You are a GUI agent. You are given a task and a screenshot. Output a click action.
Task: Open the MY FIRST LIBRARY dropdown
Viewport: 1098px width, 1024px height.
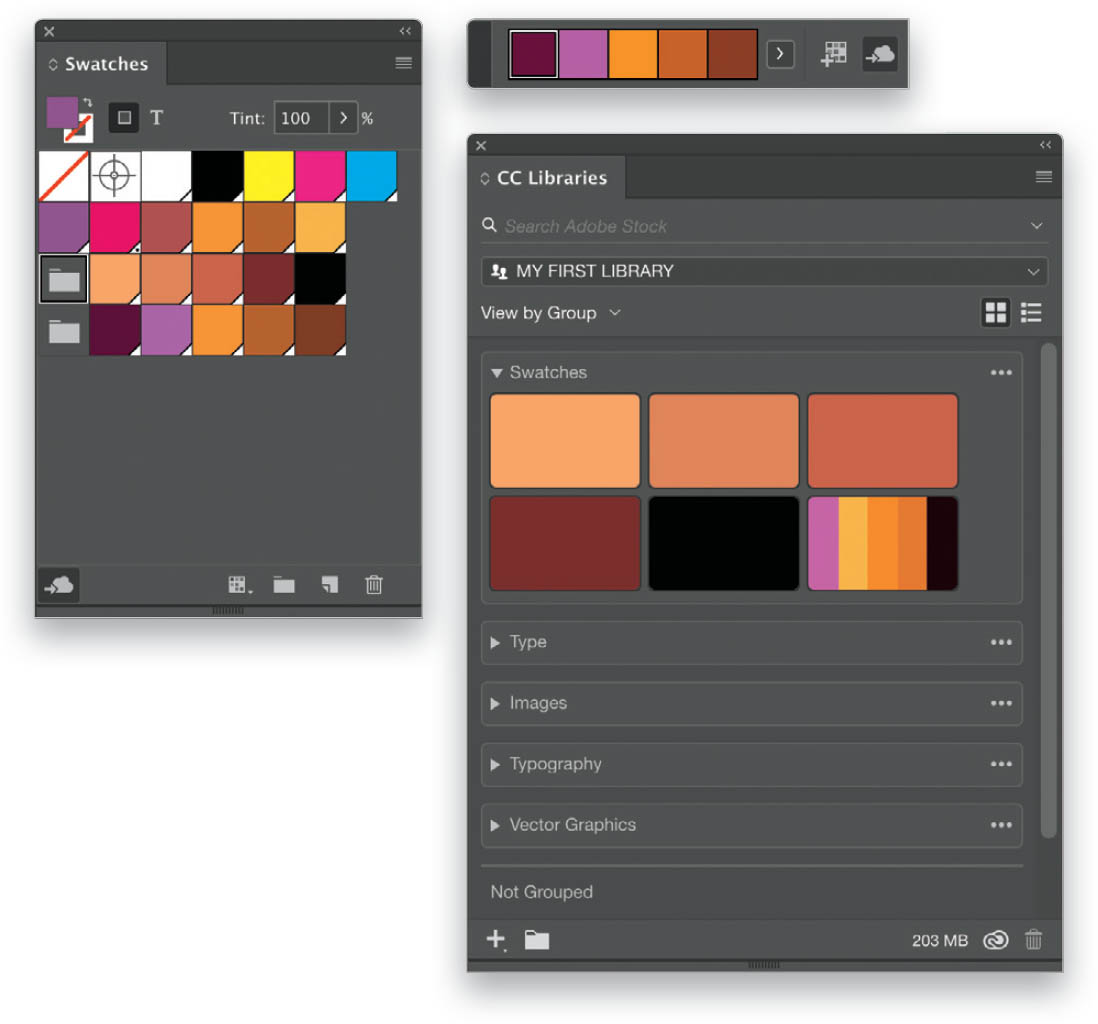tap(764, 271)
